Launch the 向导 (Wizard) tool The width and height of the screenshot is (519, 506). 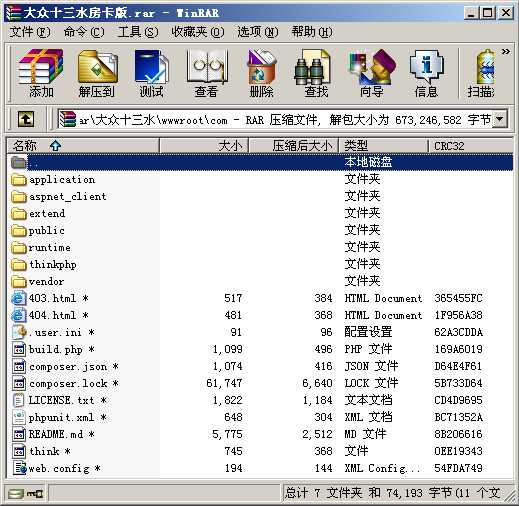pyautogui.click(x=371, y=73)
